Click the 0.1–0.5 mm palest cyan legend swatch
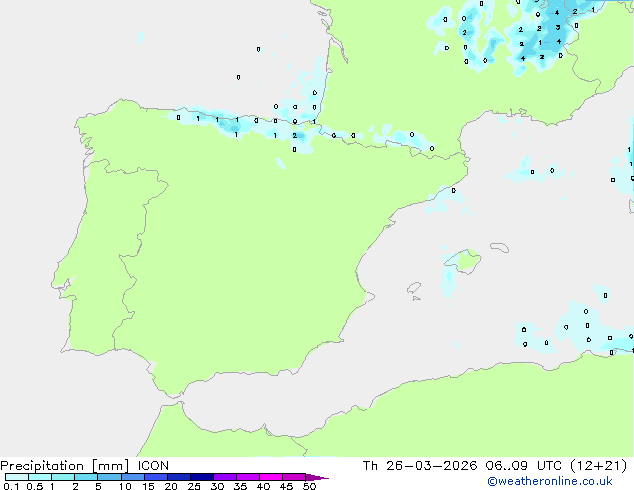This screenshot has width=634, height=490. tap(17, 477)
